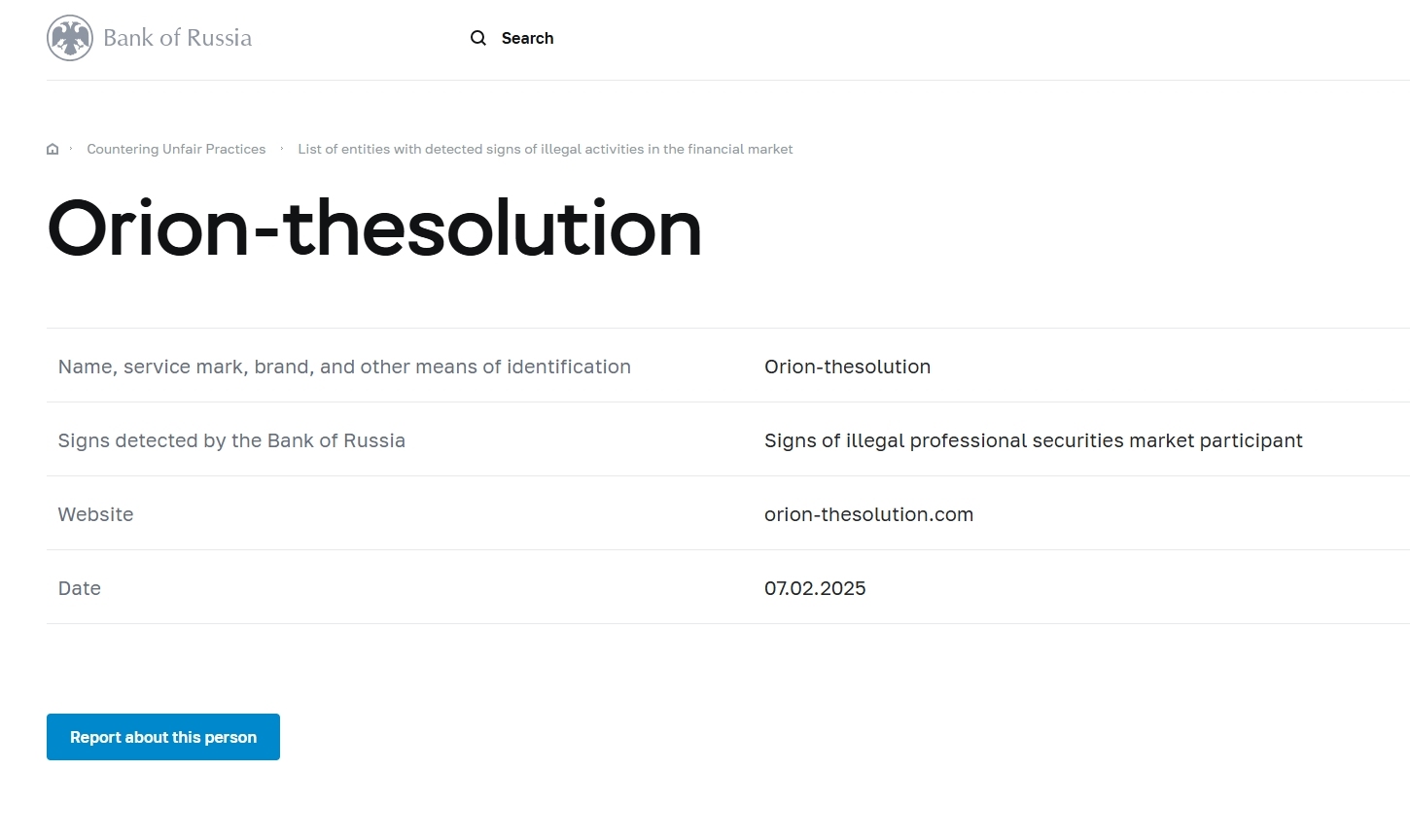Viewport: 1410px width, 840px height.
Task: Click the Bank of Russia eagle emblem
Action: point(70,38)
